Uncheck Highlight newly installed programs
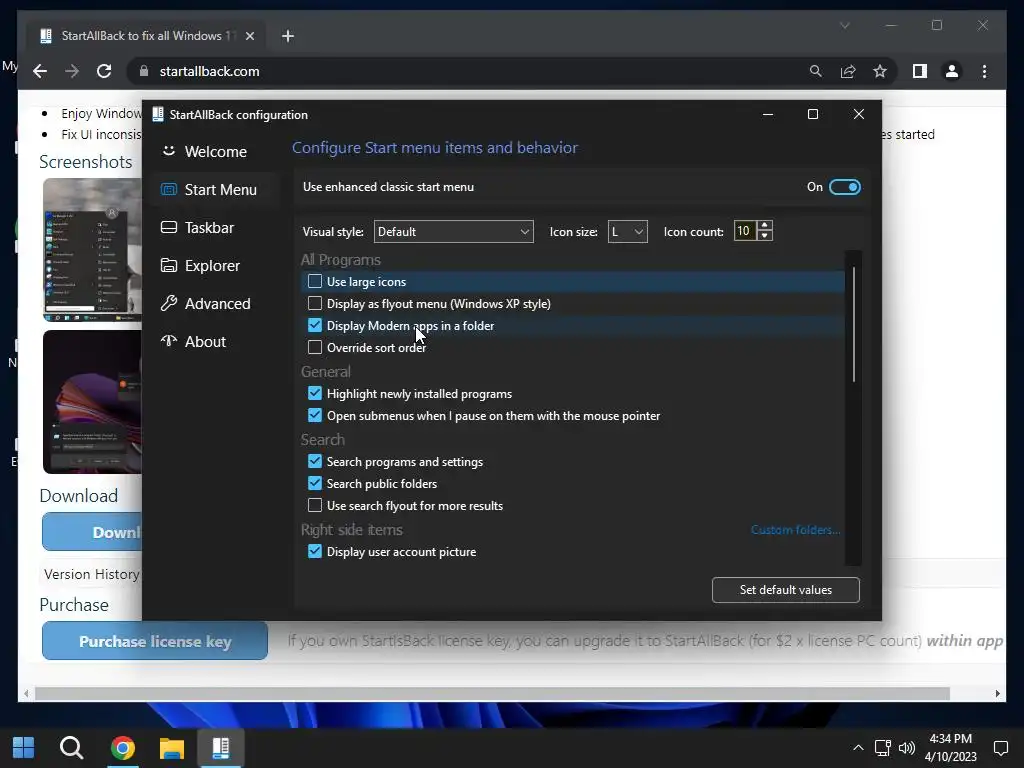The image size is (1024, 768). pos(315,394)
